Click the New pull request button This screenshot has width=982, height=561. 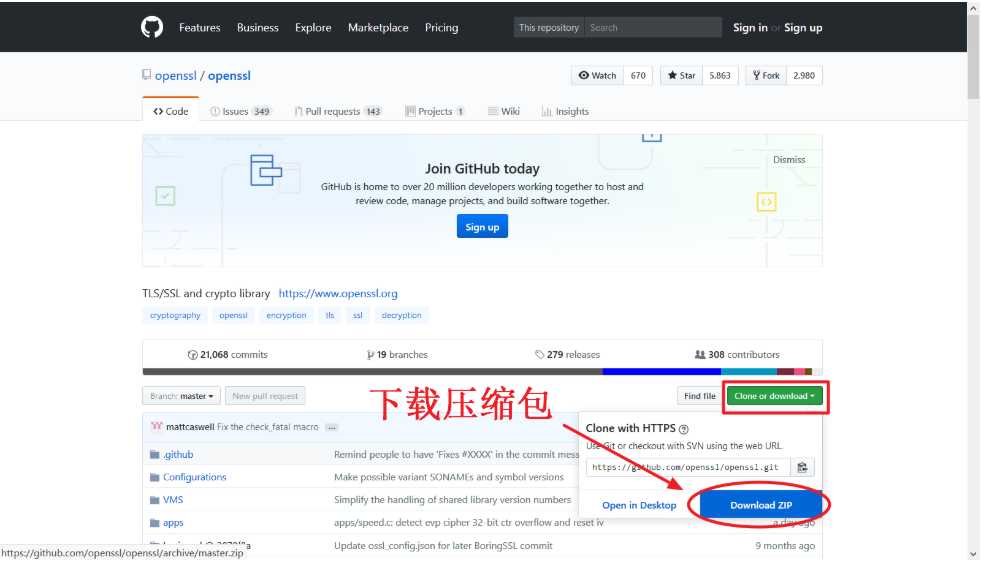(266, 396)
